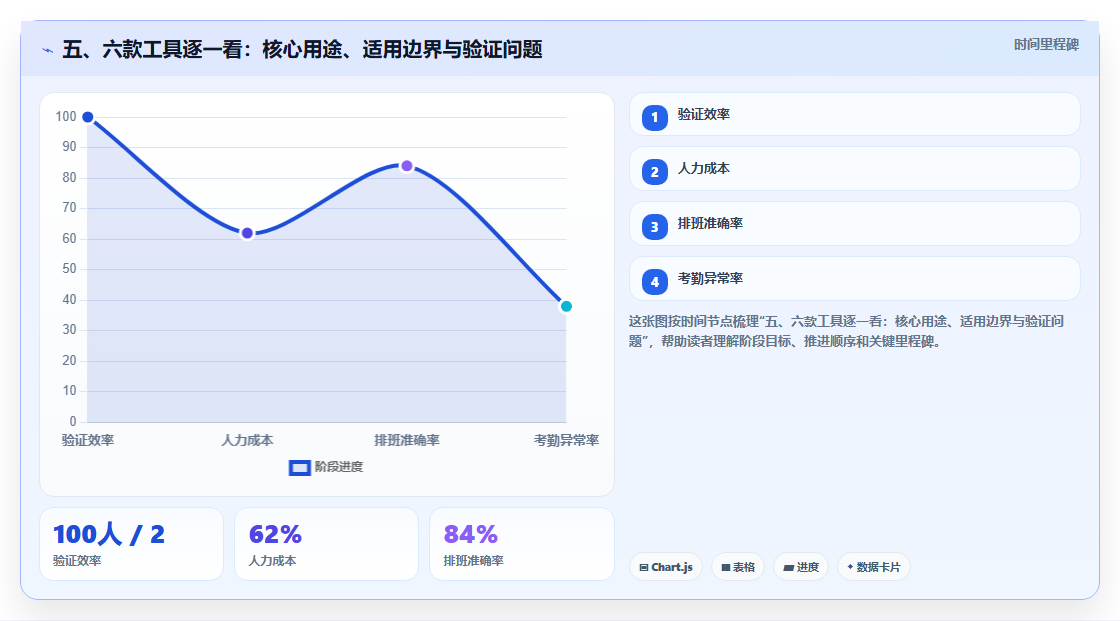Click the 84% 排班准确率 stat card

tap(522, 545)
